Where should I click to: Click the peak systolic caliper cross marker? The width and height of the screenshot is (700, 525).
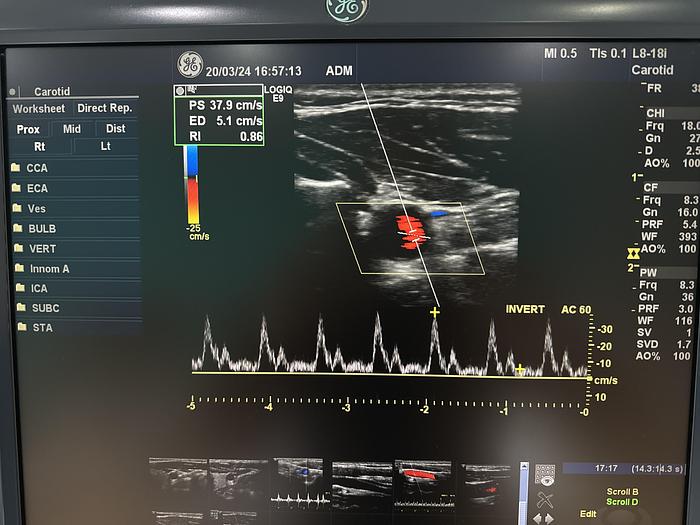click(434, 312)
